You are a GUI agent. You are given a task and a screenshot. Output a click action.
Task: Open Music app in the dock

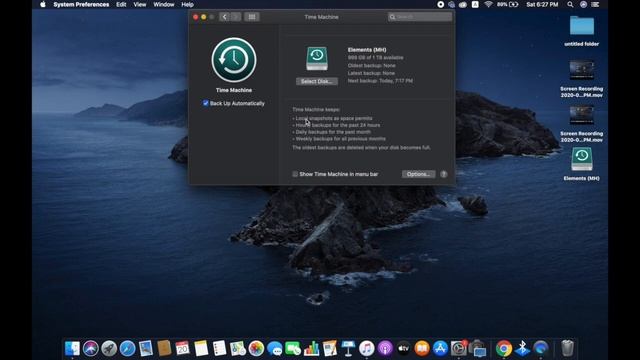coord(367,349)
